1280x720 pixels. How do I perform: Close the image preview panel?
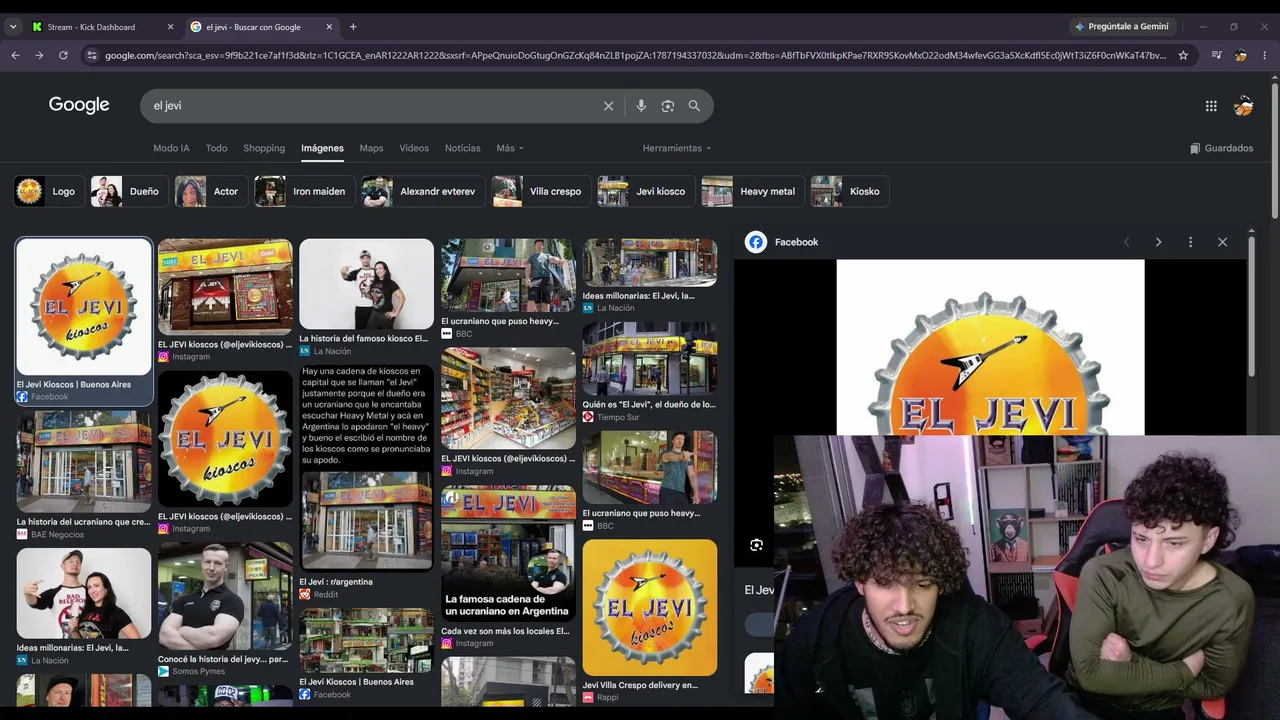[1222, 242]
